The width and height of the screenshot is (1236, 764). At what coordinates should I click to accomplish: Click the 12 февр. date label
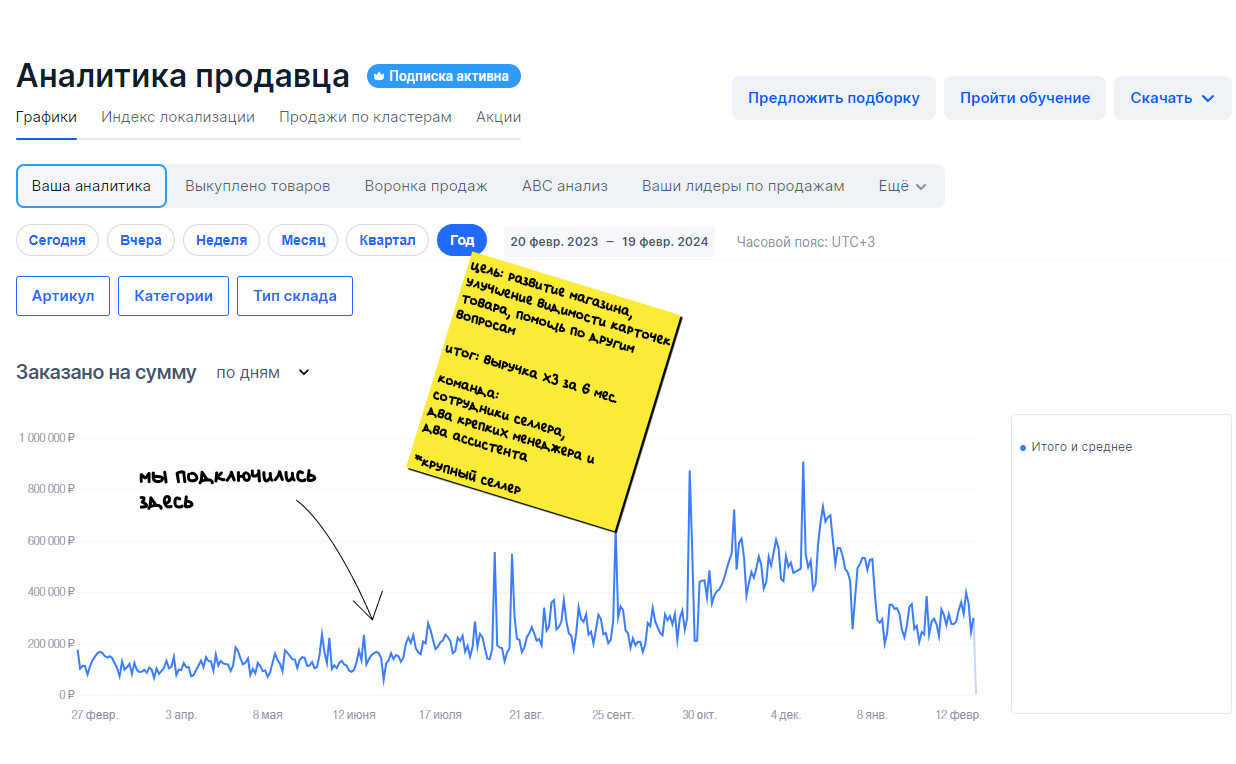click(x=958, y=715)
